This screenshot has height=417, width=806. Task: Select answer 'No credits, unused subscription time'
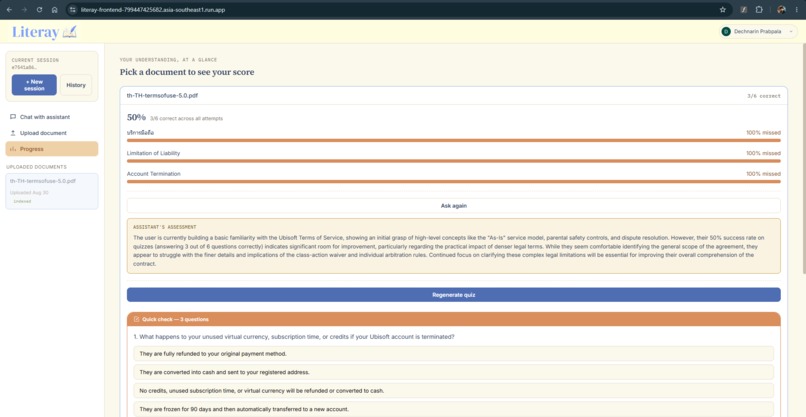[x=453, y=391]
